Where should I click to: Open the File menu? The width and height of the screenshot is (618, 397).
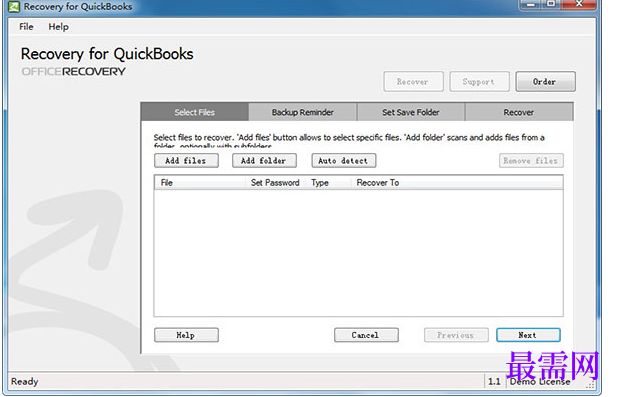[x=26, y=27]
